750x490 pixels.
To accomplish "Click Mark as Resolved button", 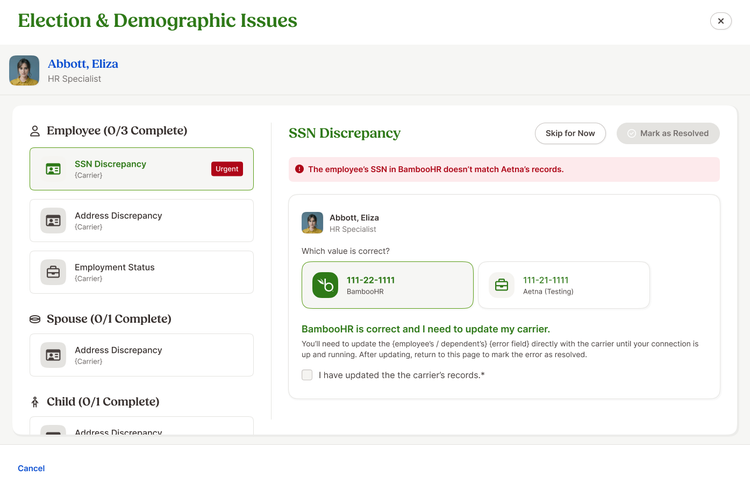I will click(x=668, y=134).
